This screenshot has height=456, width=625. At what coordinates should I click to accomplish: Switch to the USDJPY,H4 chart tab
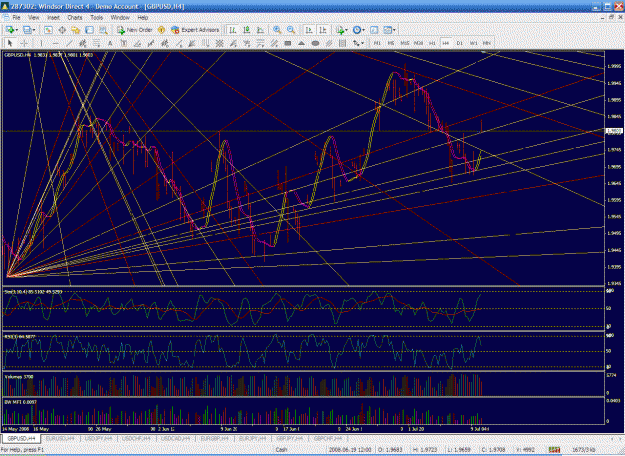tap(98, 438)
